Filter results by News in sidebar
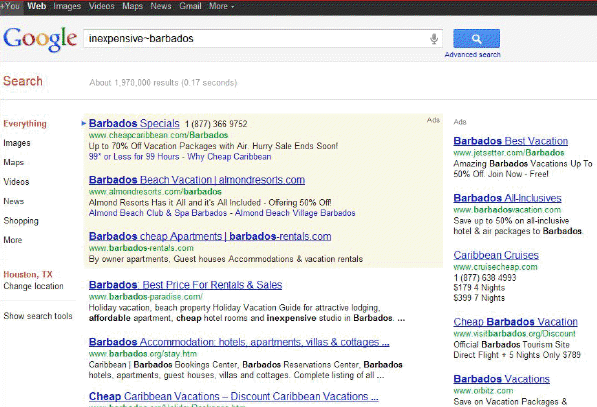Screen dimensions: 597x407 [13, 201]
